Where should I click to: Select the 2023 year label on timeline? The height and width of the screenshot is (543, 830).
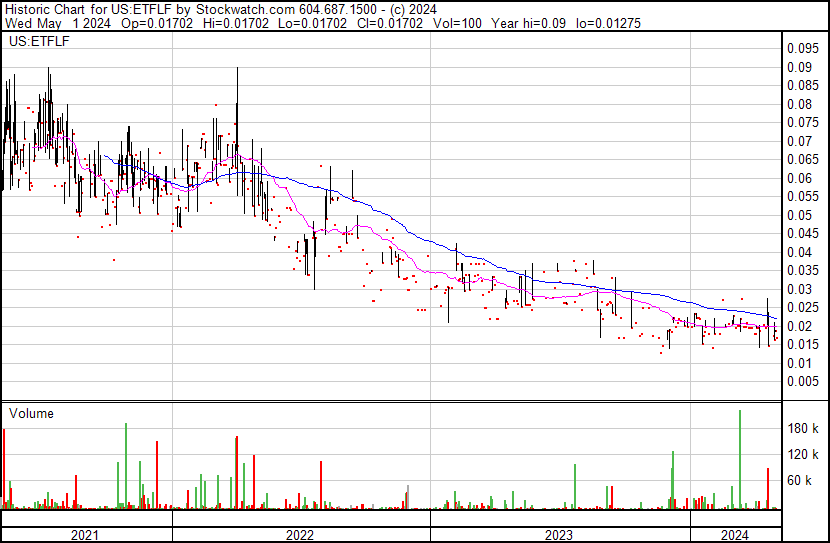tap(558, 535)
